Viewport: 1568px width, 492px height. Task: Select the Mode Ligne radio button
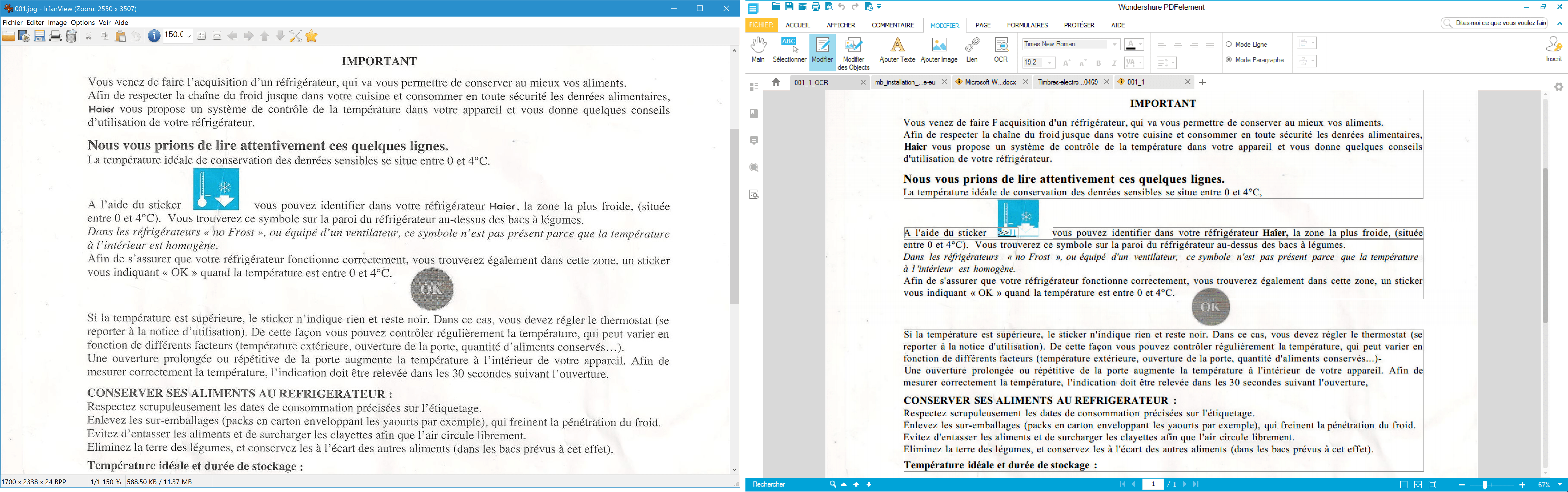pos(1229,45)
